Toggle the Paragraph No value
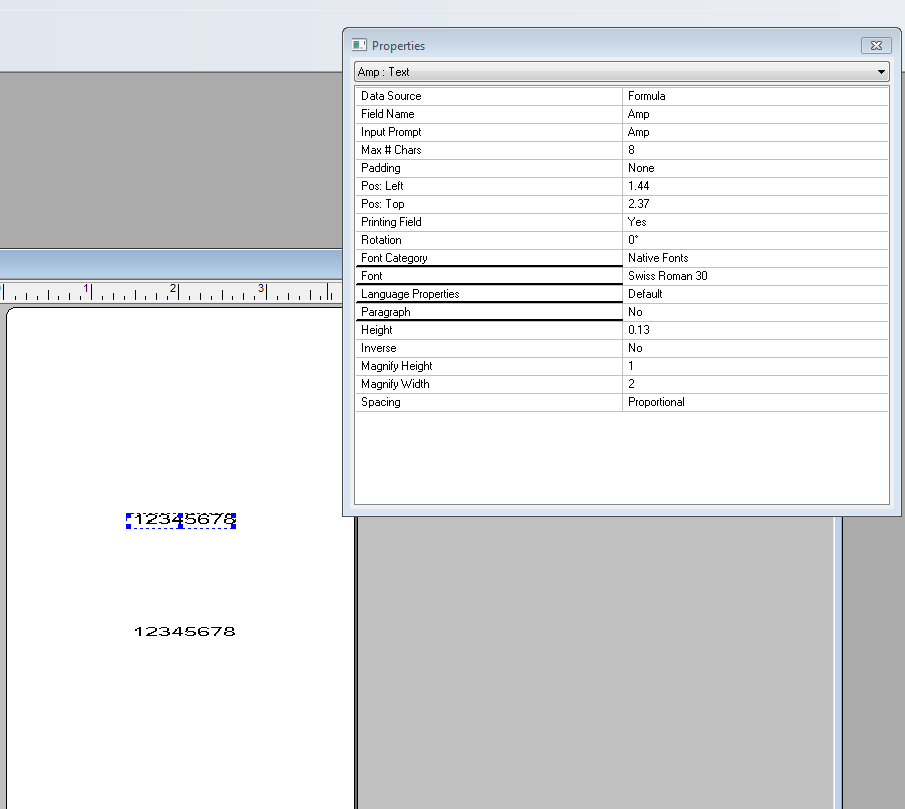The height and width of the screenshot is (809, 905). point(755,312)
